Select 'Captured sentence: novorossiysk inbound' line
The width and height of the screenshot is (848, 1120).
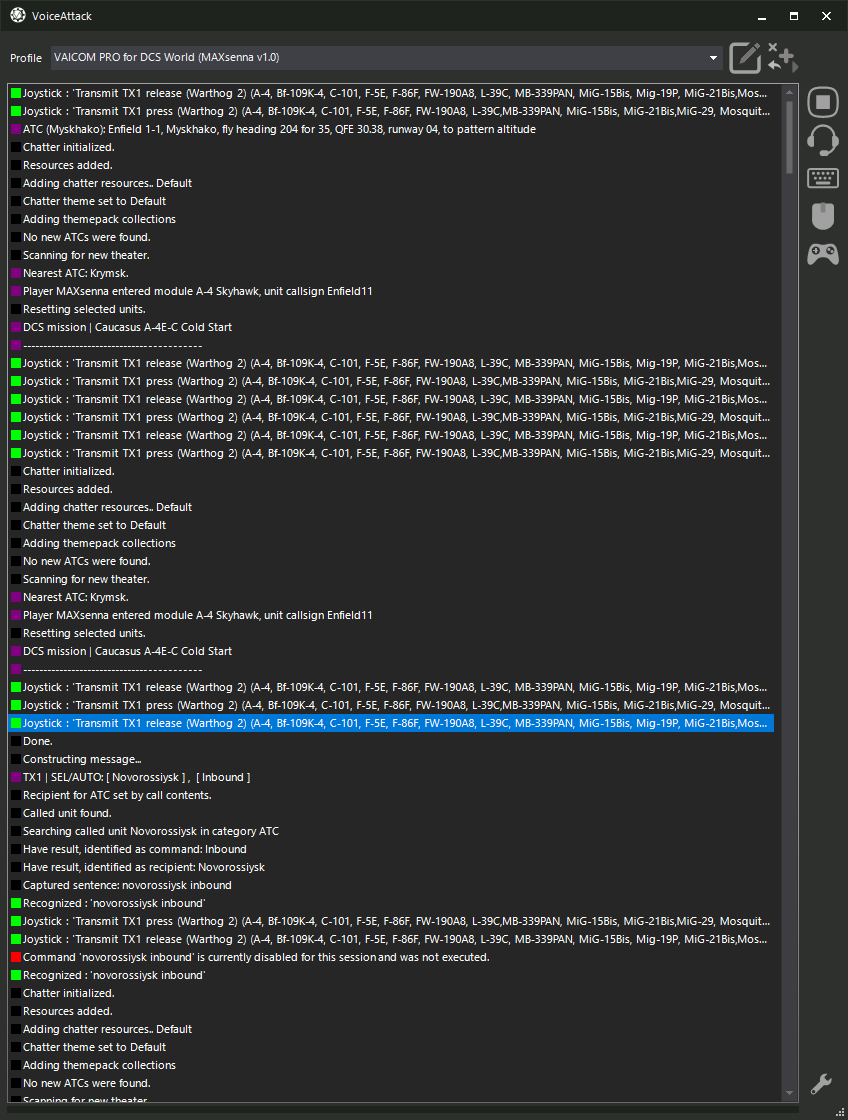pyautogui.click(x=391, y=885)
